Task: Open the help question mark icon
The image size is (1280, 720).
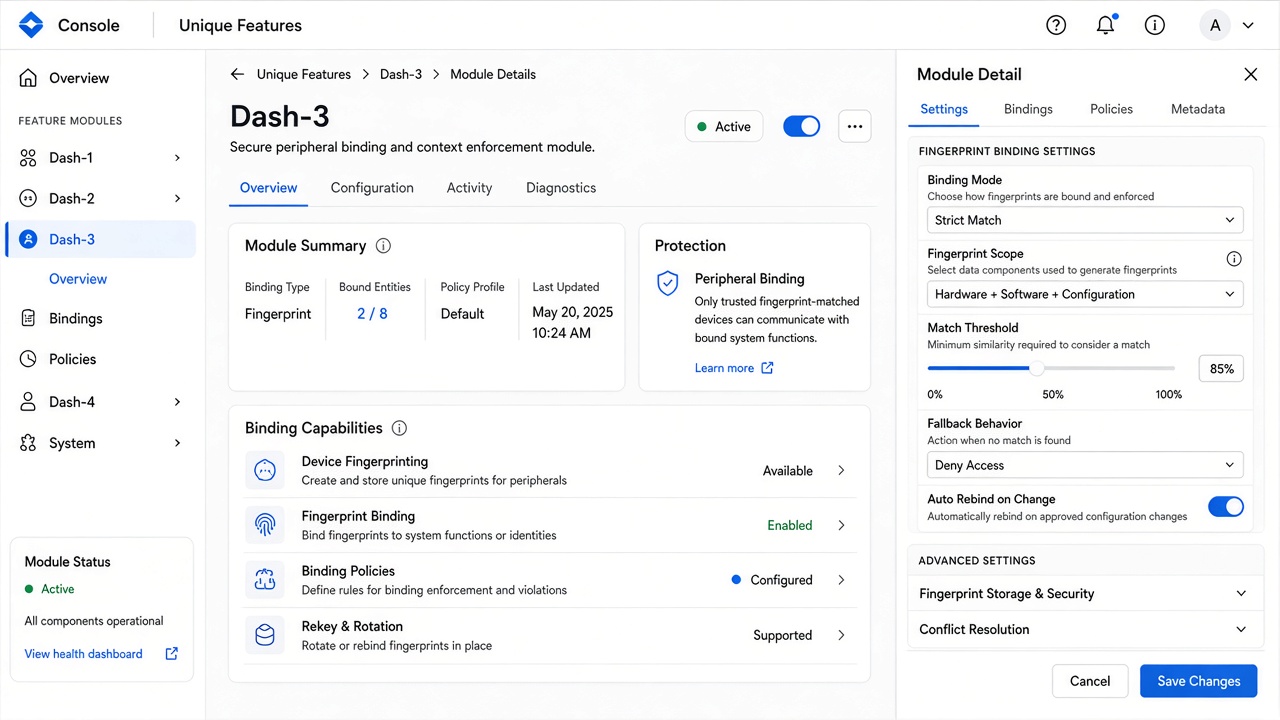Action: click(x=1056, y=25)
